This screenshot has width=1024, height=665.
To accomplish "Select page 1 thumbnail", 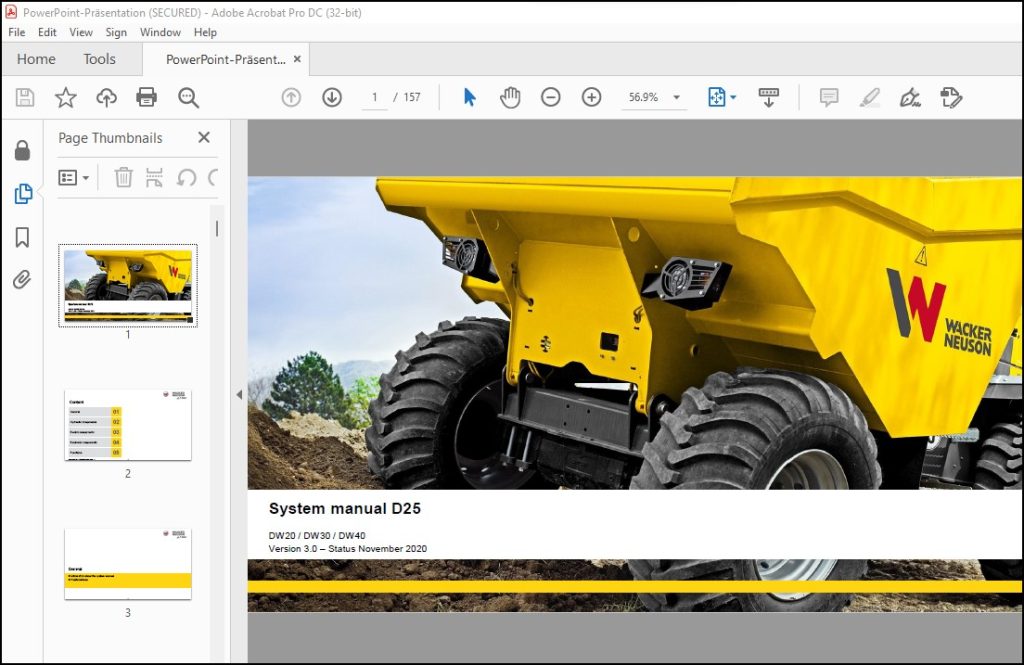I will point(128,286).
